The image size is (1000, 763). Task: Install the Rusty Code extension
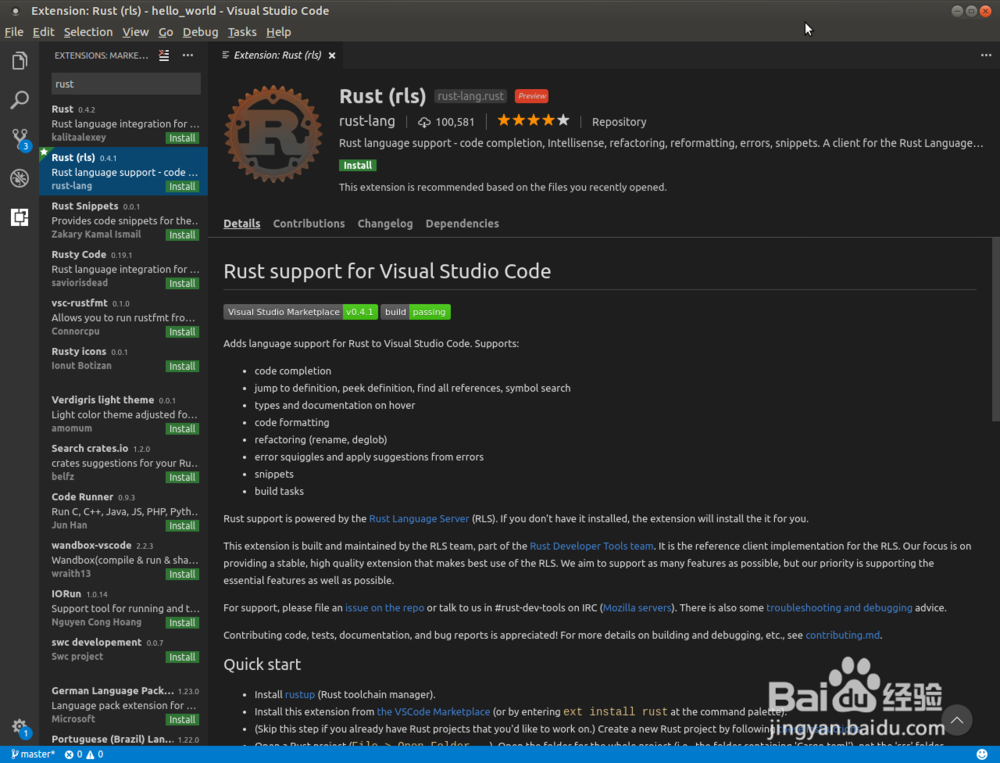point(182,283)
